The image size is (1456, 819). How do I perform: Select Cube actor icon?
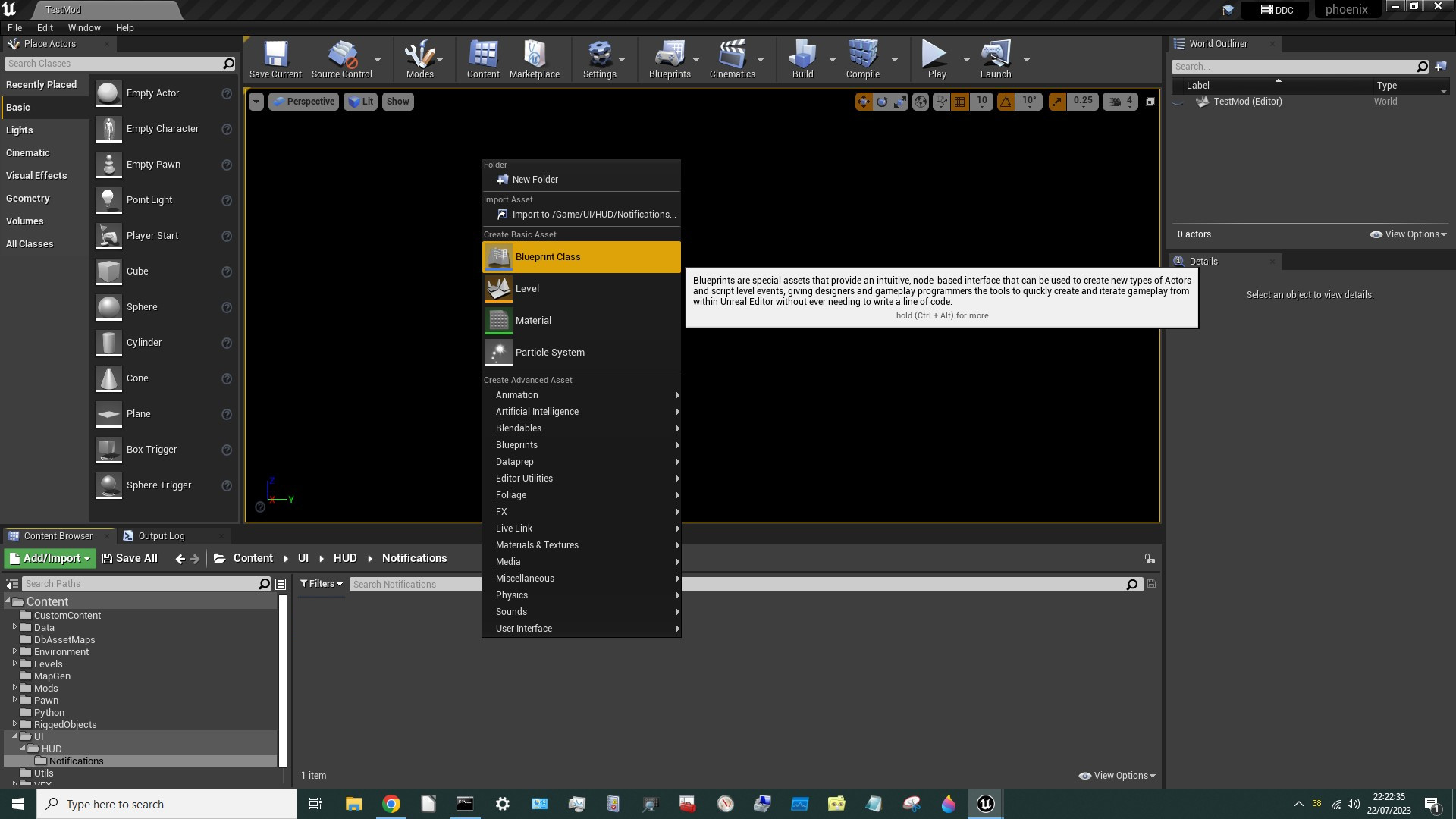[108, 271]
